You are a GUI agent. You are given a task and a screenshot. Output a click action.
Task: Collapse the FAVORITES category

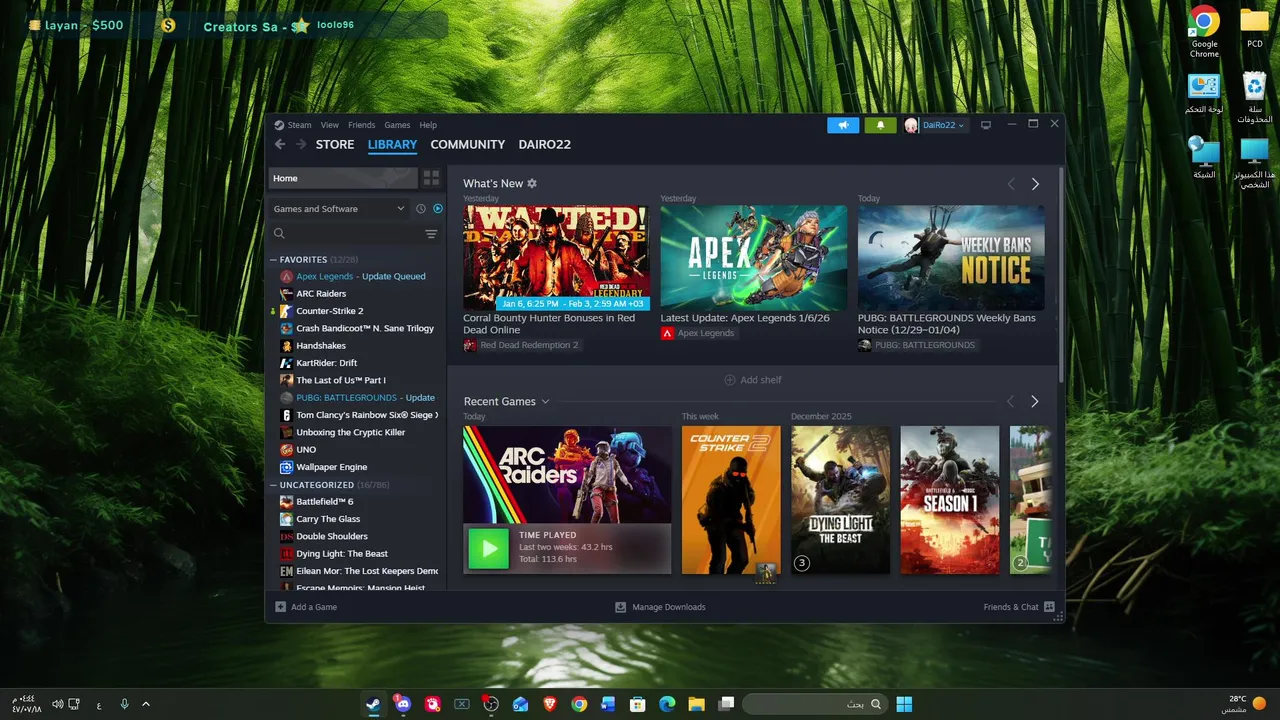(x=274, y=260)
